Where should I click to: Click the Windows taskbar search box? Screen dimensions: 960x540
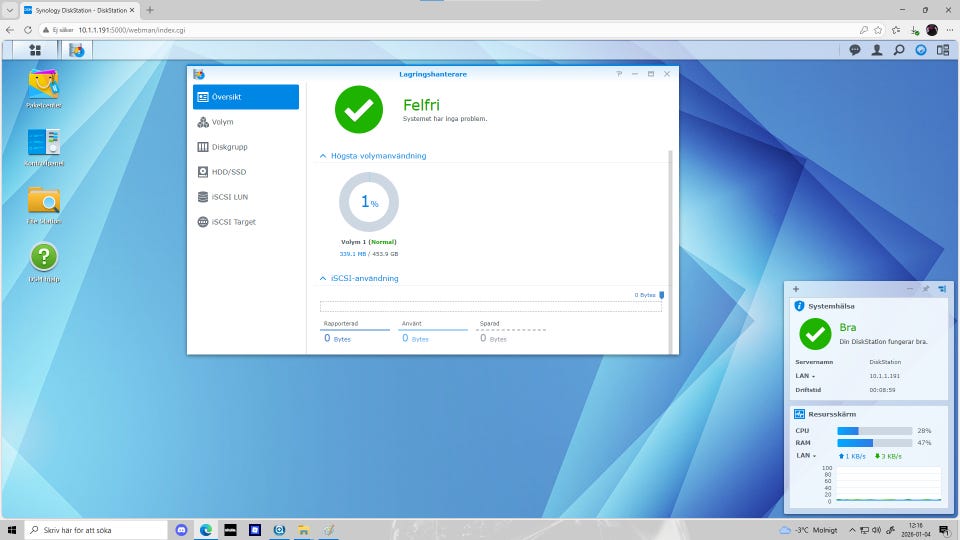click(x=96, y=529)
